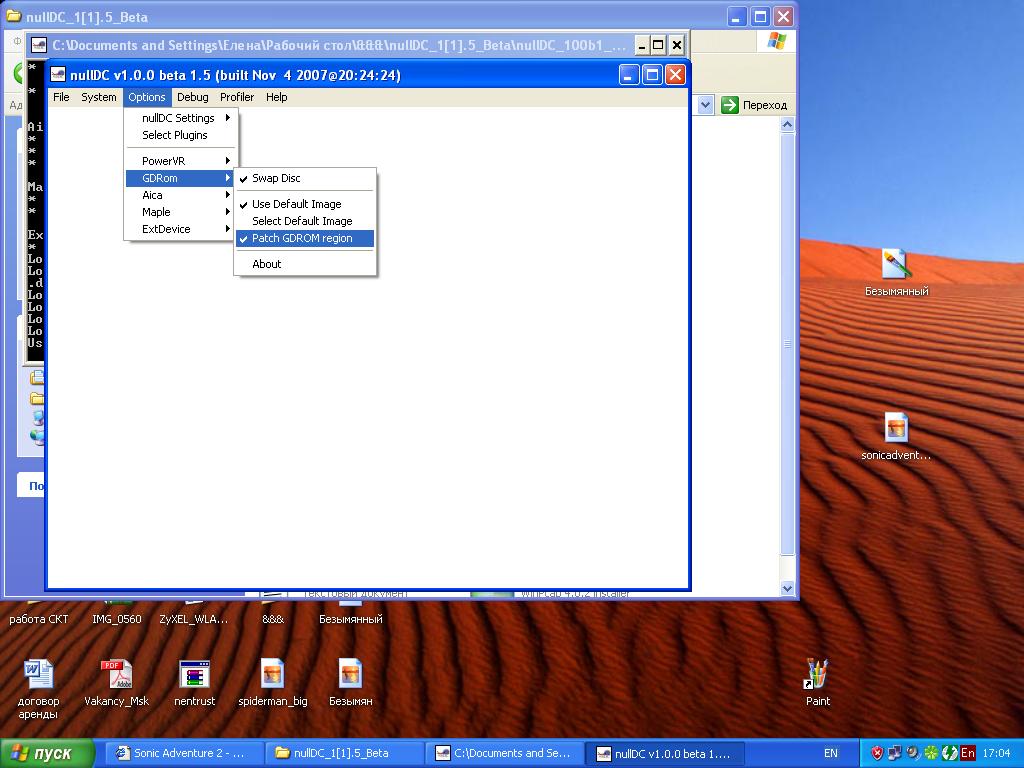Disable Patch GDROM region option
The image size is (1024, 768).
[x=302, y=238]
